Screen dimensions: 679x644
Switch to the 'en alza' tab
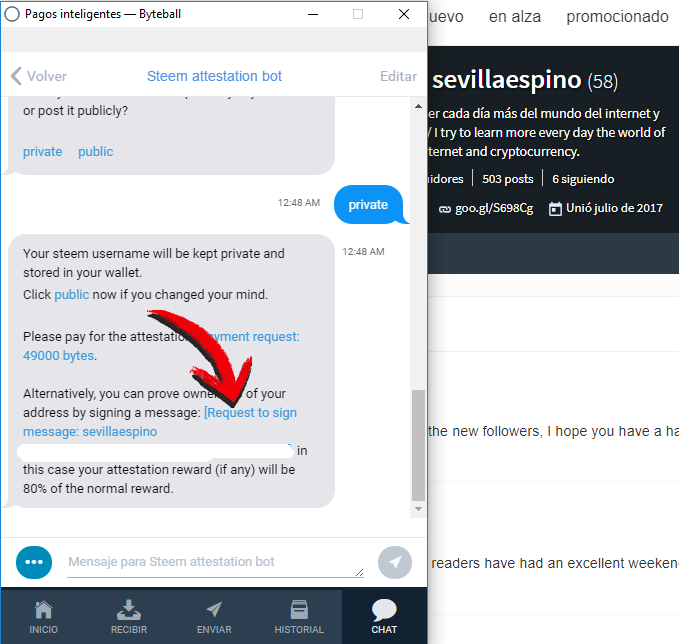point(514,16)
